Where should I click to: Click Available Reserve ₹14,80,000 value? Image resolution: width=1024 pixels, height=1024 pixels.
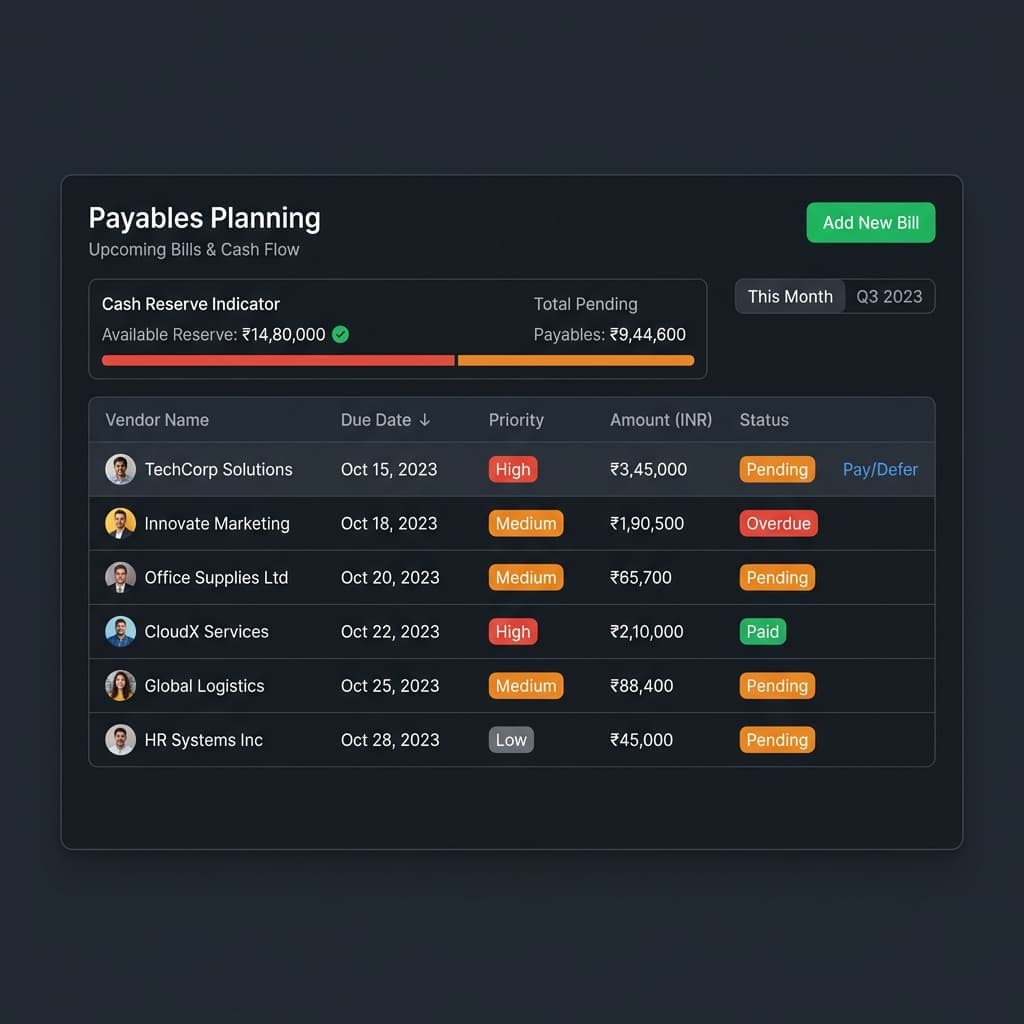tap(283, 334)
